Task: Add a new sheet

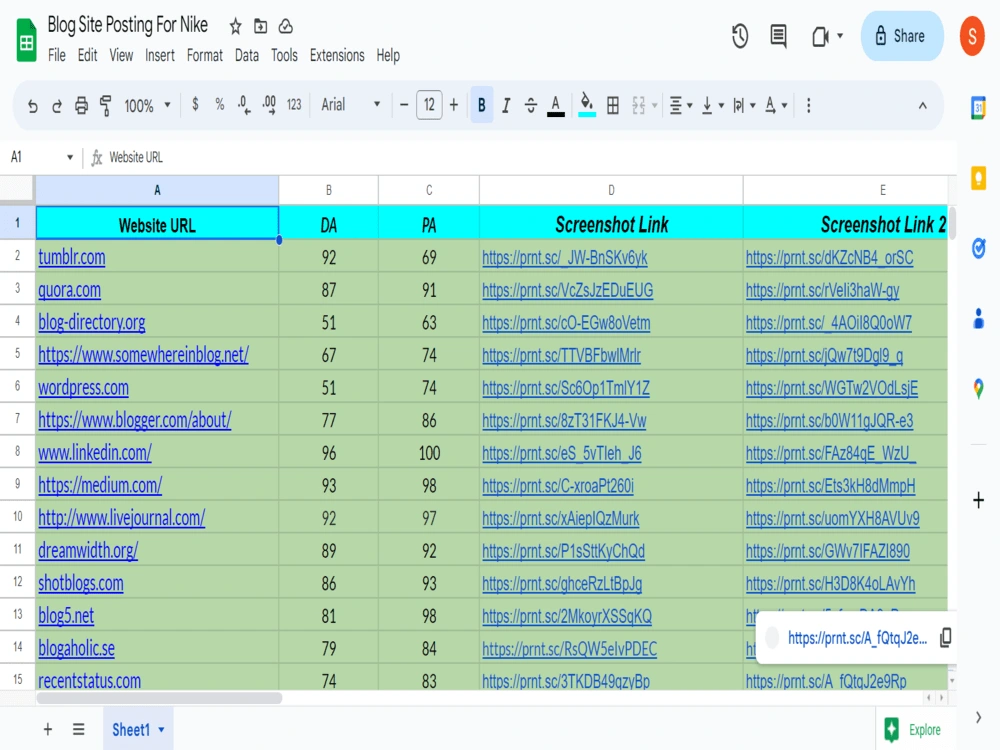Action: point(47,729)
